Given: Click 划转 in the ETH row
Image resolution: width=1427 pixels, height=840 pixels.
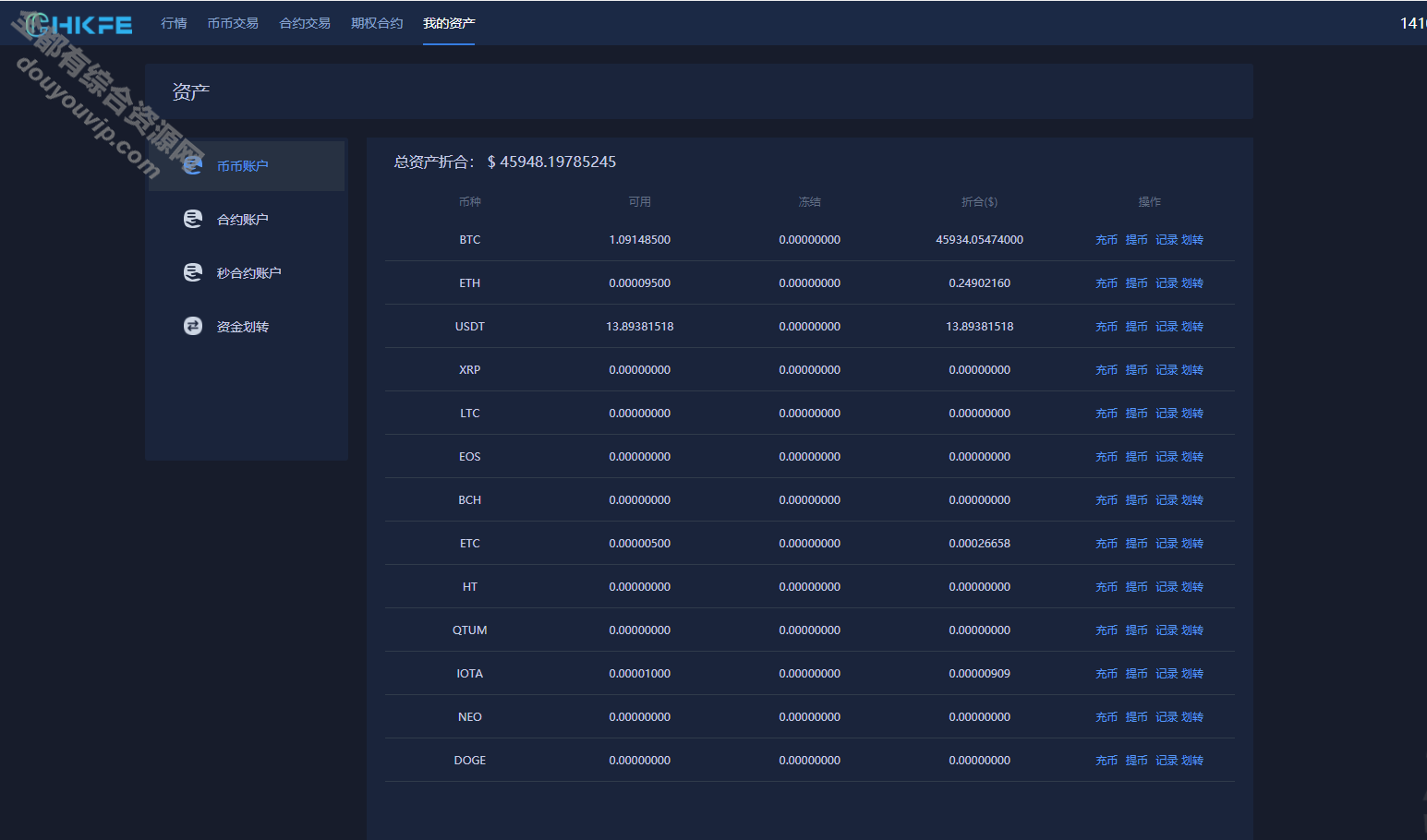Looking at the screenshot, I should [1192, 283].
